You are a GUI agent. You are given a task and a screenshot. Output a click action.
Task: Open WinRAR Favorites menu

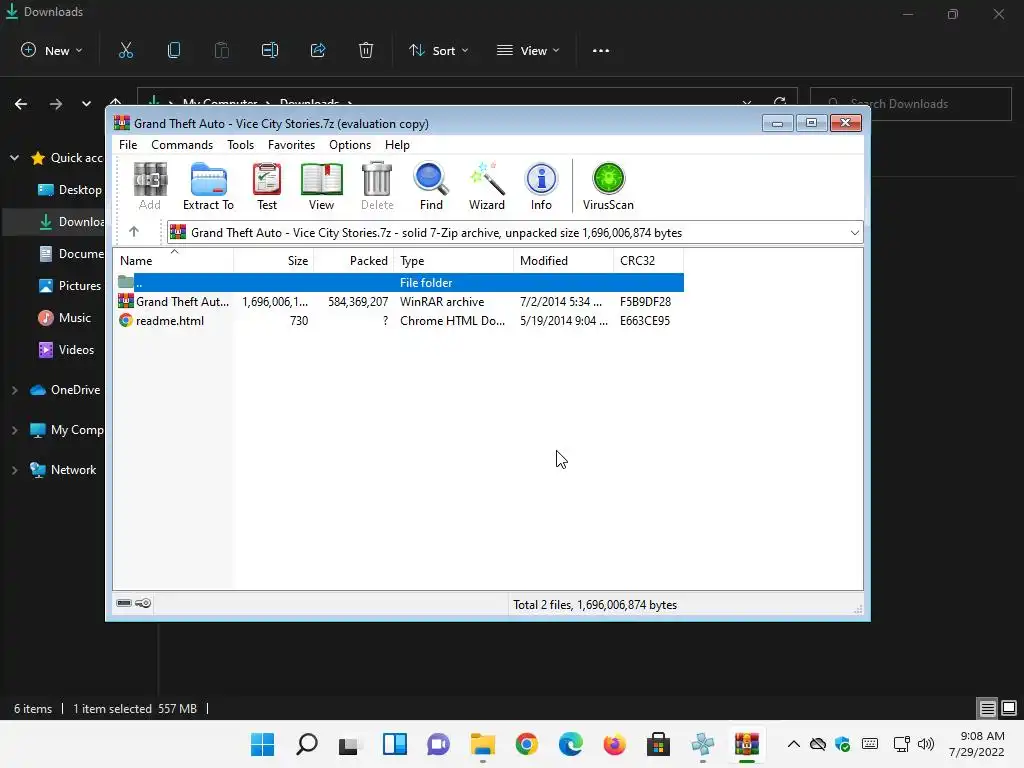click(291, 144)
